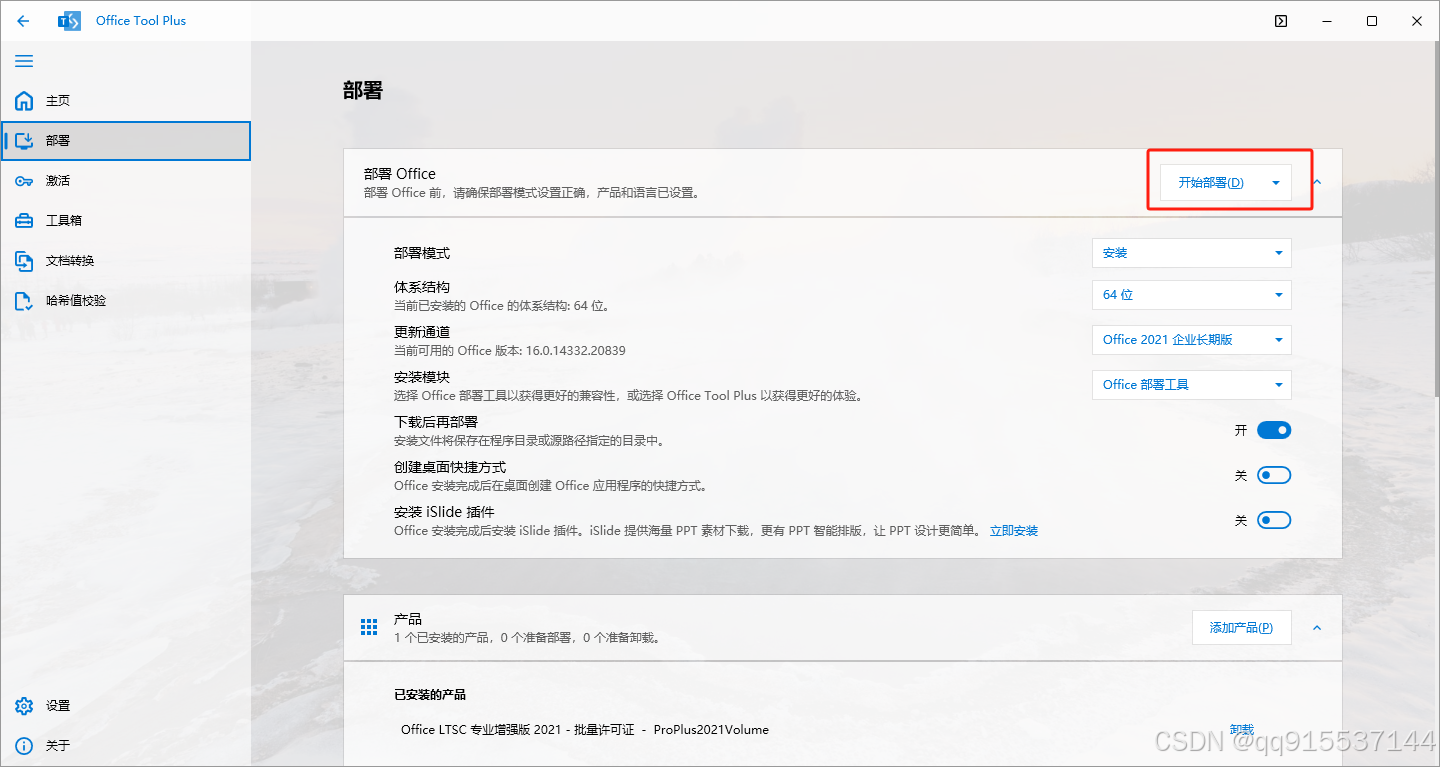Screen dimensions: 1440x767
Task: Go to 主页 in sidebar
Action: 126,101
